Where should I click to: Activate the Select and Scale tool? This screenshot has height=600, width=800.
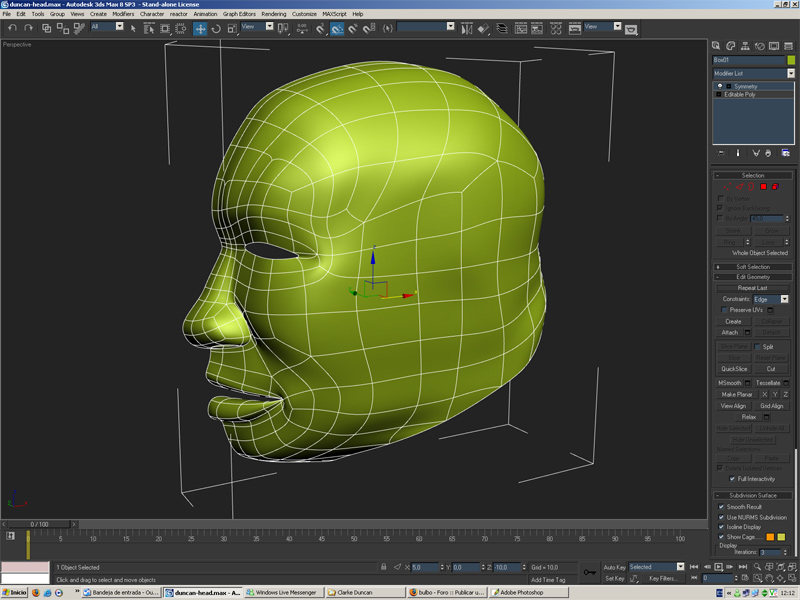coord(232,29)
